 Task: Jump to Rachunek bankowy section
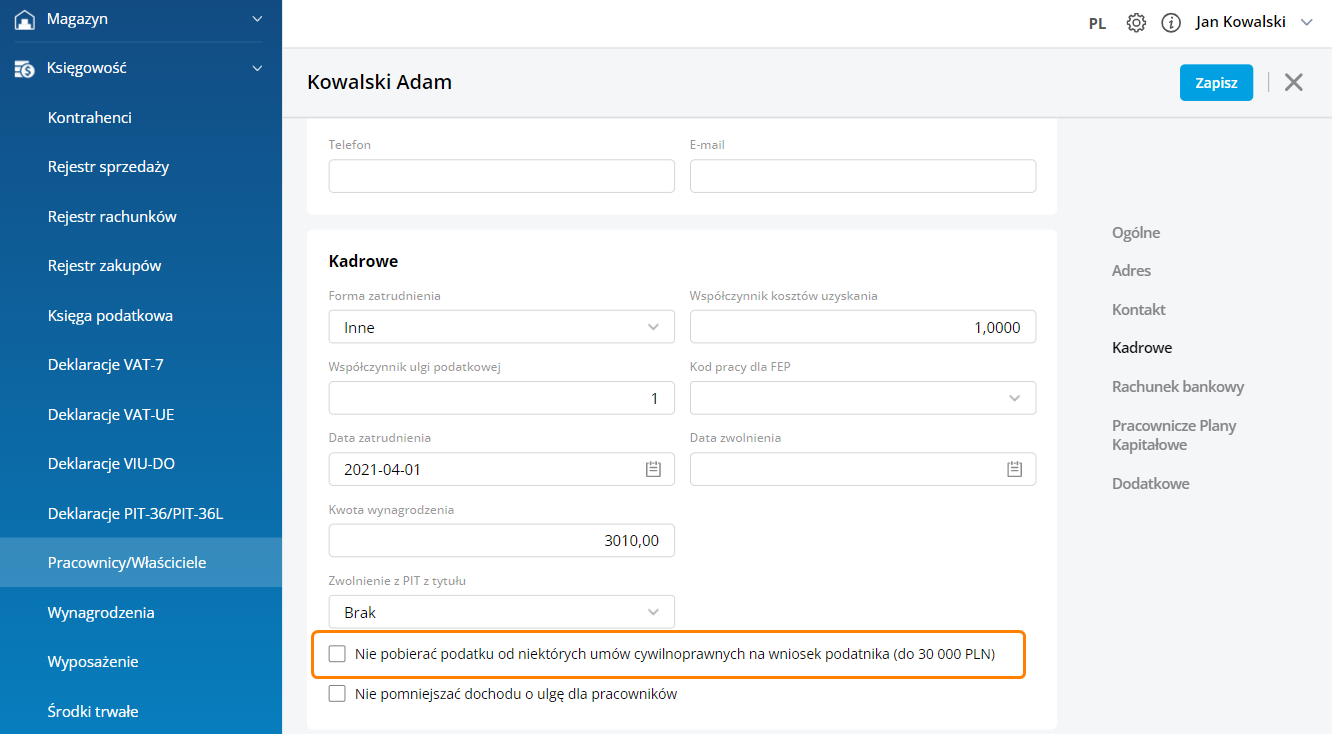coord(1178,387)
